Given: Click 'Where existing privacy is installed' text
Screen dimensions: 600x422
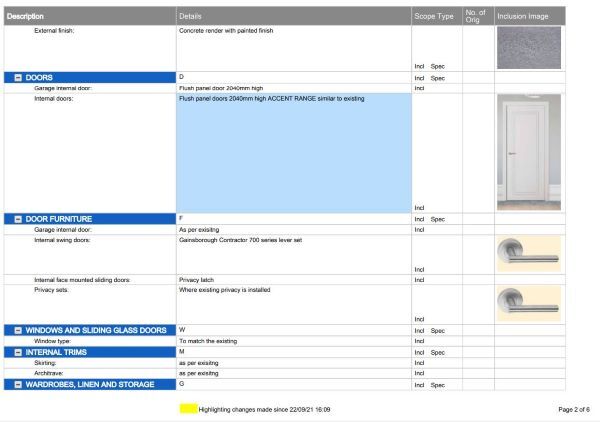Looking at the screenshot, I should pyautogui.click(x=225, y=290).
